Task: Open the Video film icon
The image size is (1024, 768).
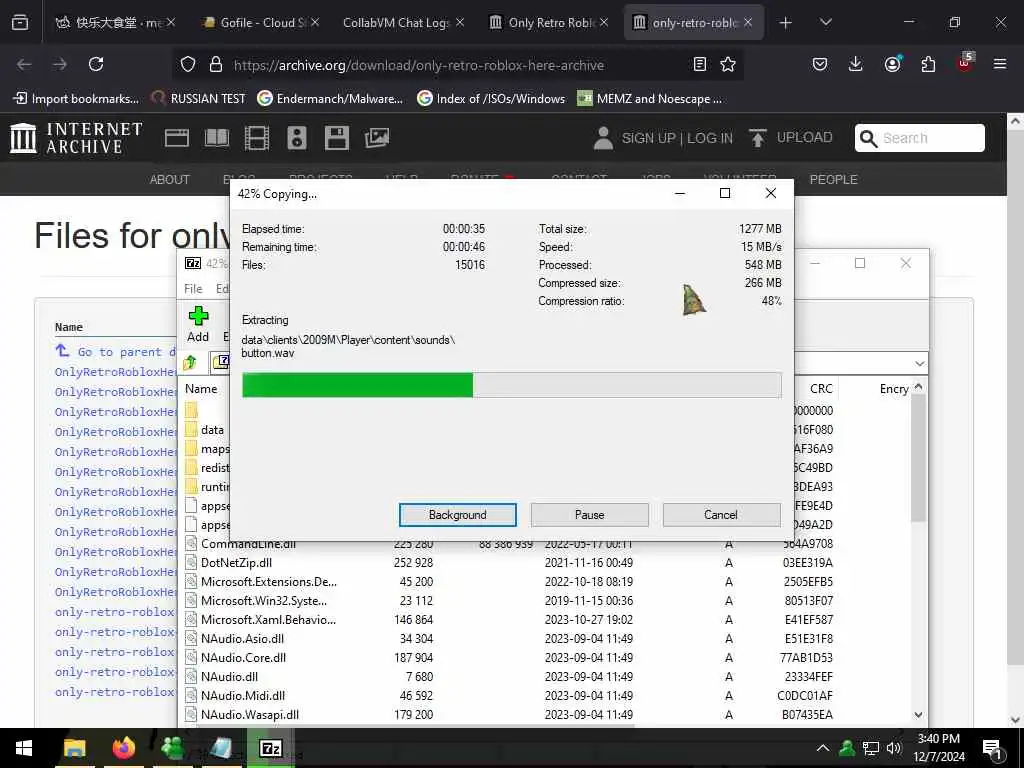Action: click(257, 138)
